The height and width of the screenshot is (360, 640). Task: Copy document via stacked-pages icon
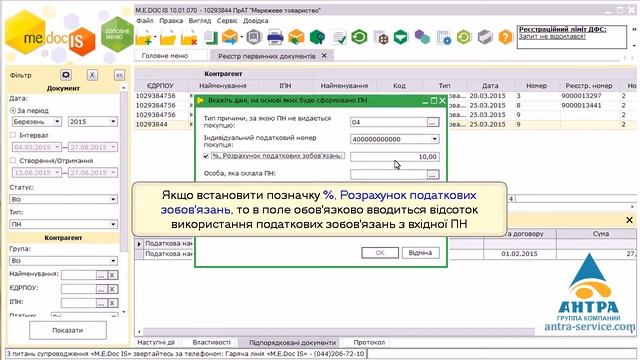tap(210, 37)
